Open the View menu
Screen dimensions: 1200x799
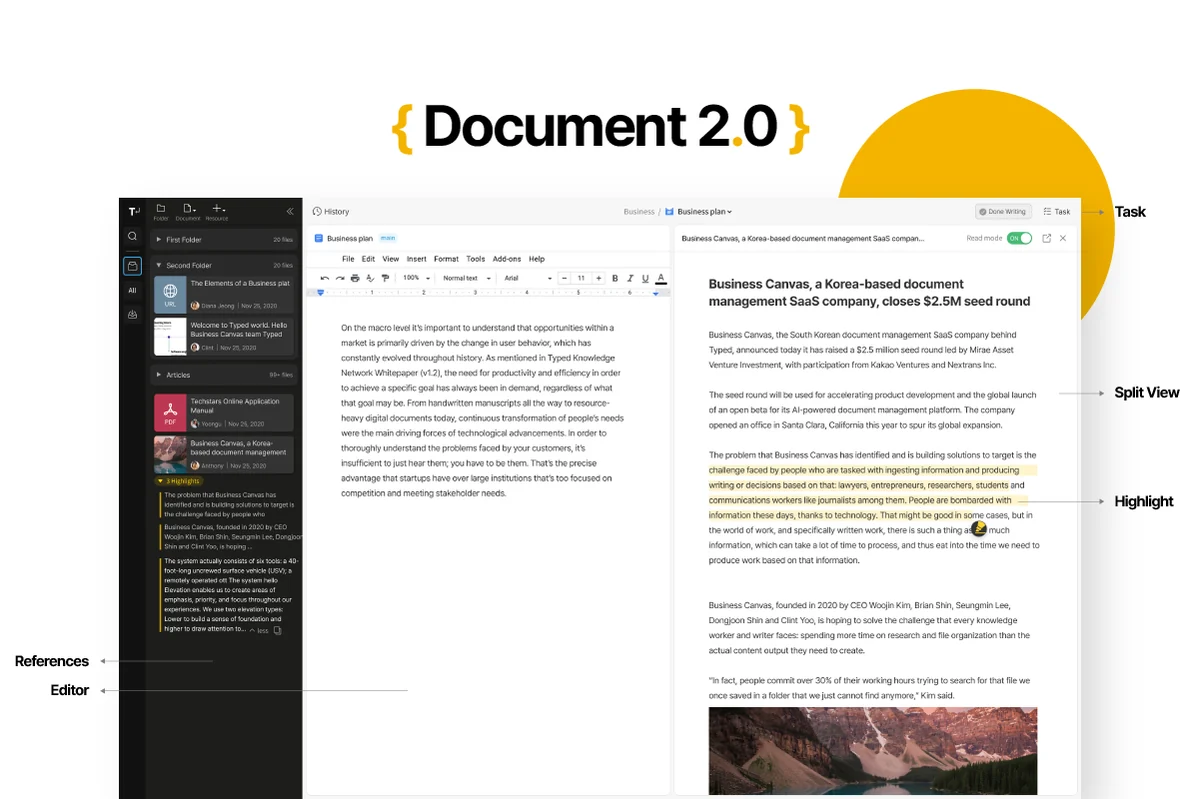point(391,259)
